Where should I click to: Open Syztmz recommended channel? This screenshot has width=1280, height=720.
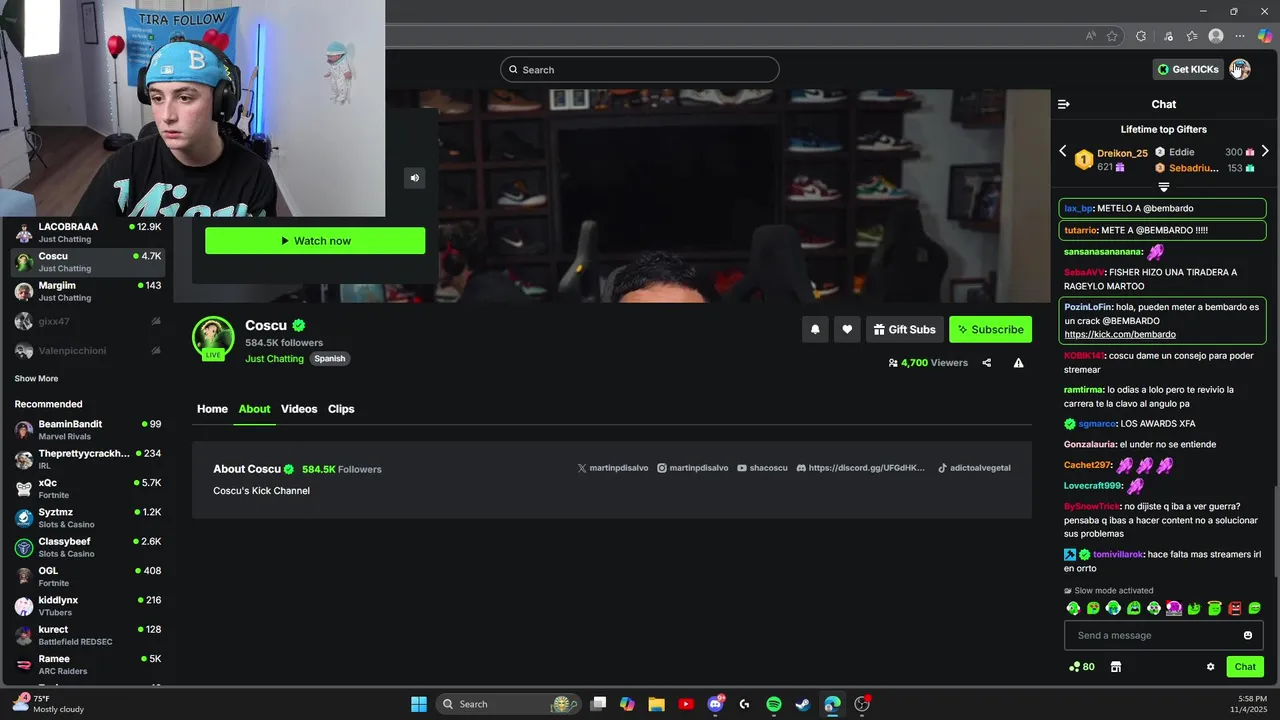[86, 518]
